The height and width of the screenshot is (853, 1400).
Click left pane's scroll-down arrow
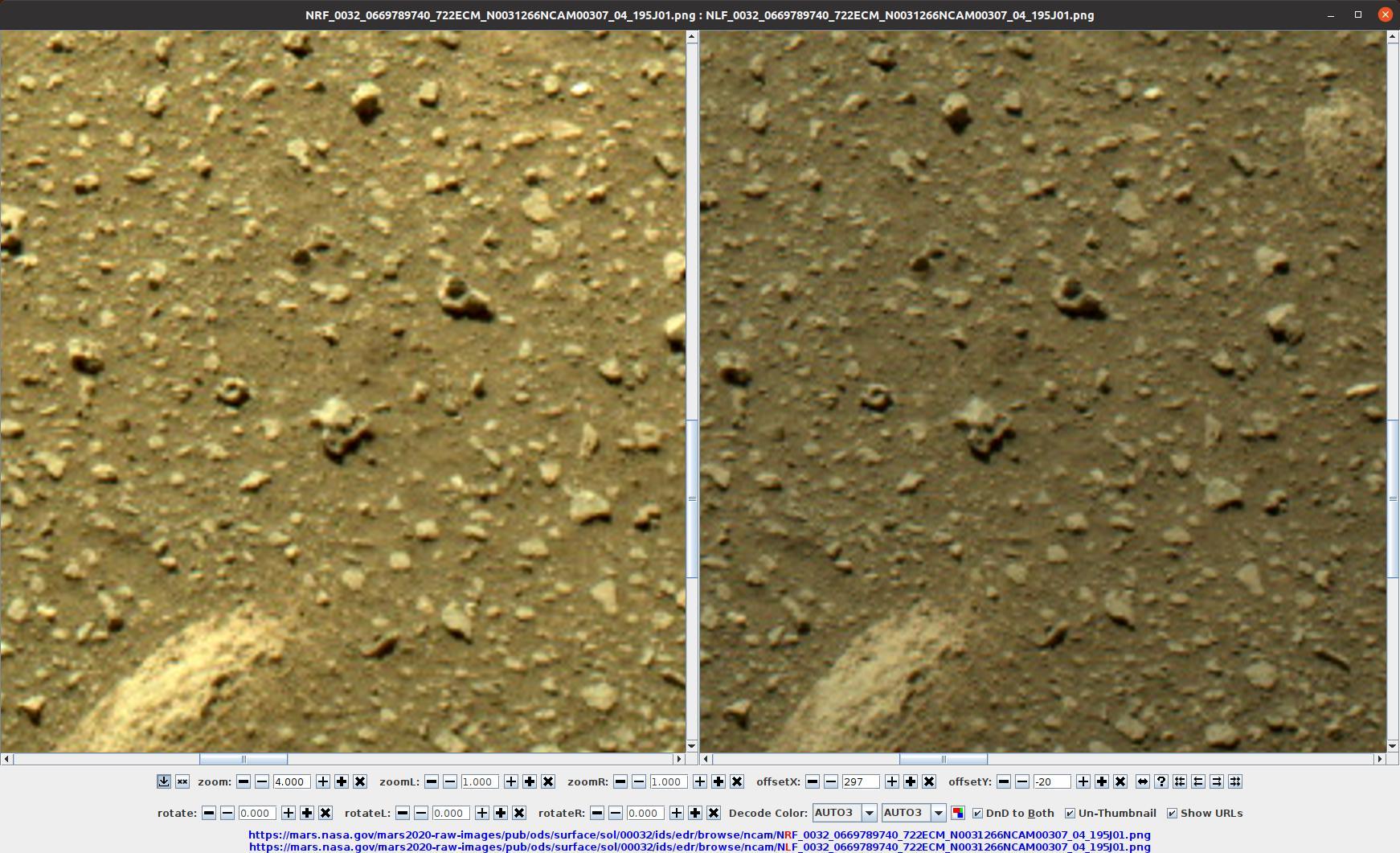click(692, 747)
